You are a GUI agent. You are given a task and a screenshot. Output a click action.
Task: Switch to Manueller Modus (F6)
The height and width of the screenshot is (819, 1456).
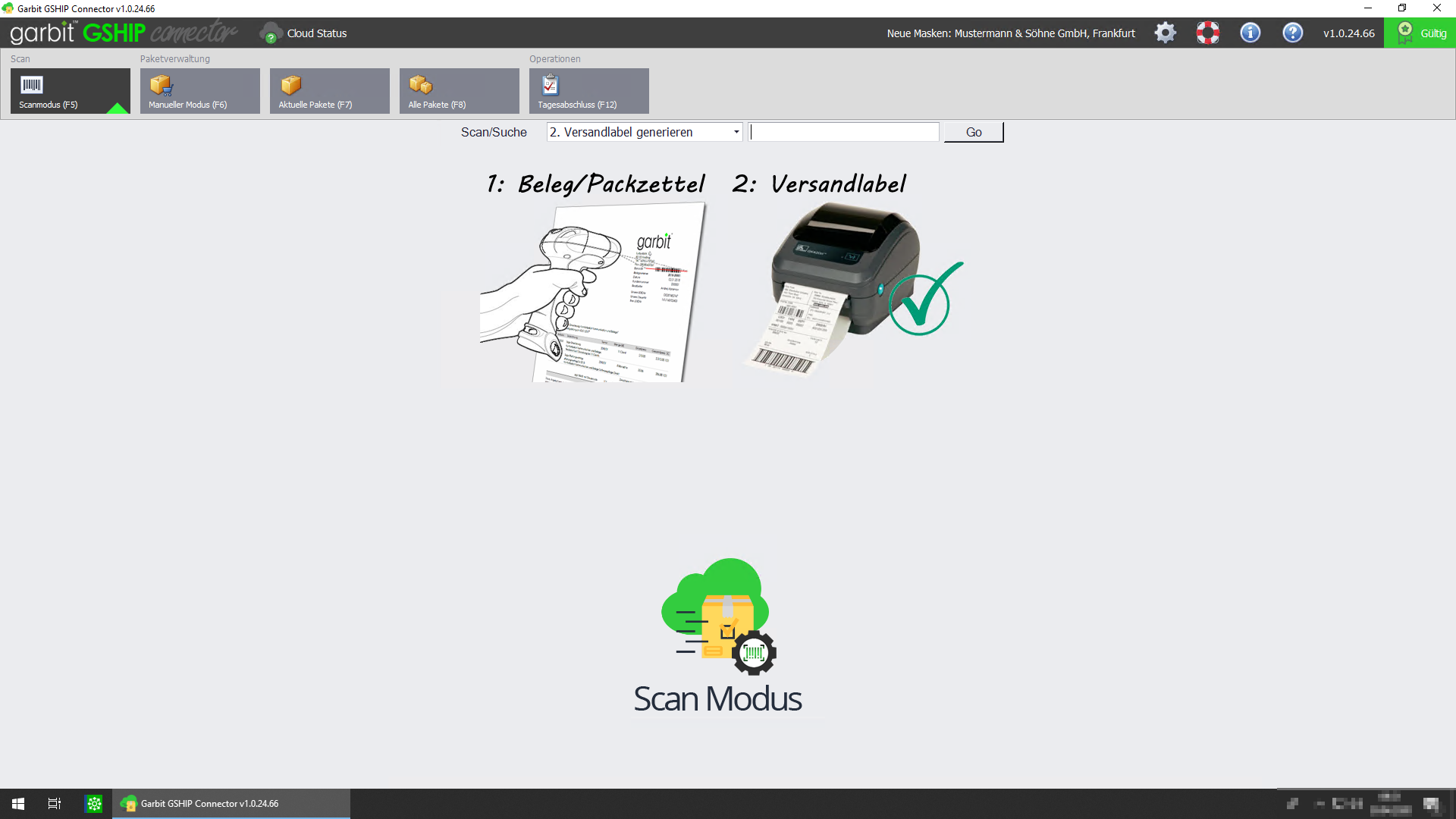point(199,91)
